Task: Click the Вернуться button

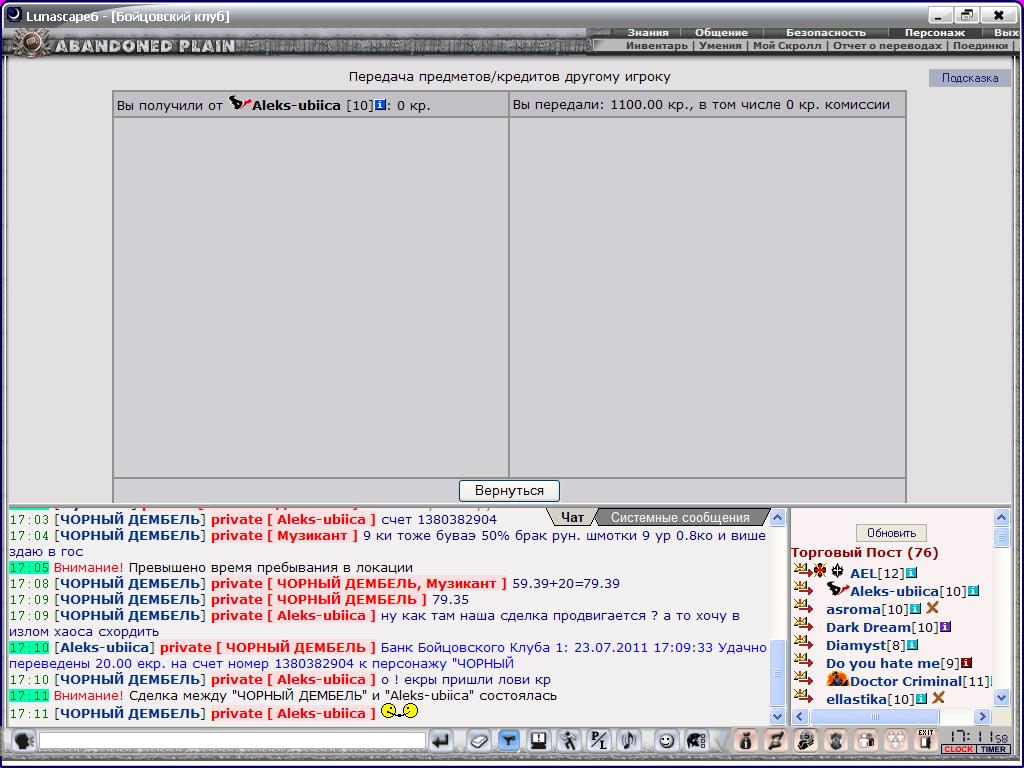Action: pos(509,490)
